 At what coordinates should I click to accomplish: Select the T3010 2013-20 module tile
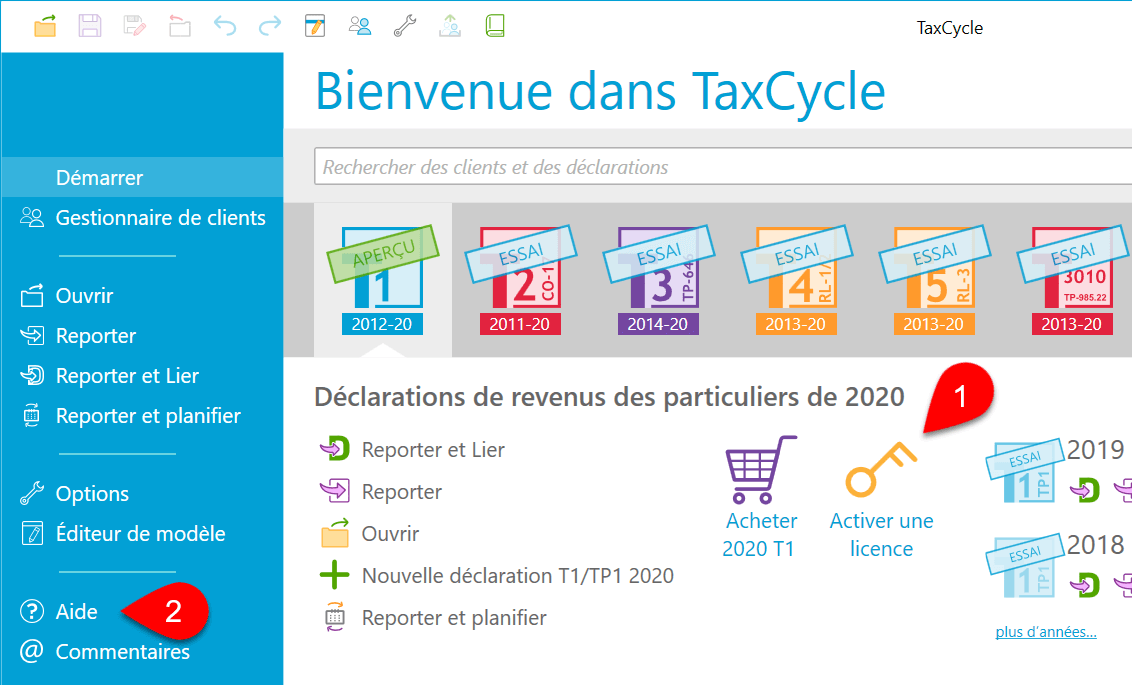[1072, 280]
